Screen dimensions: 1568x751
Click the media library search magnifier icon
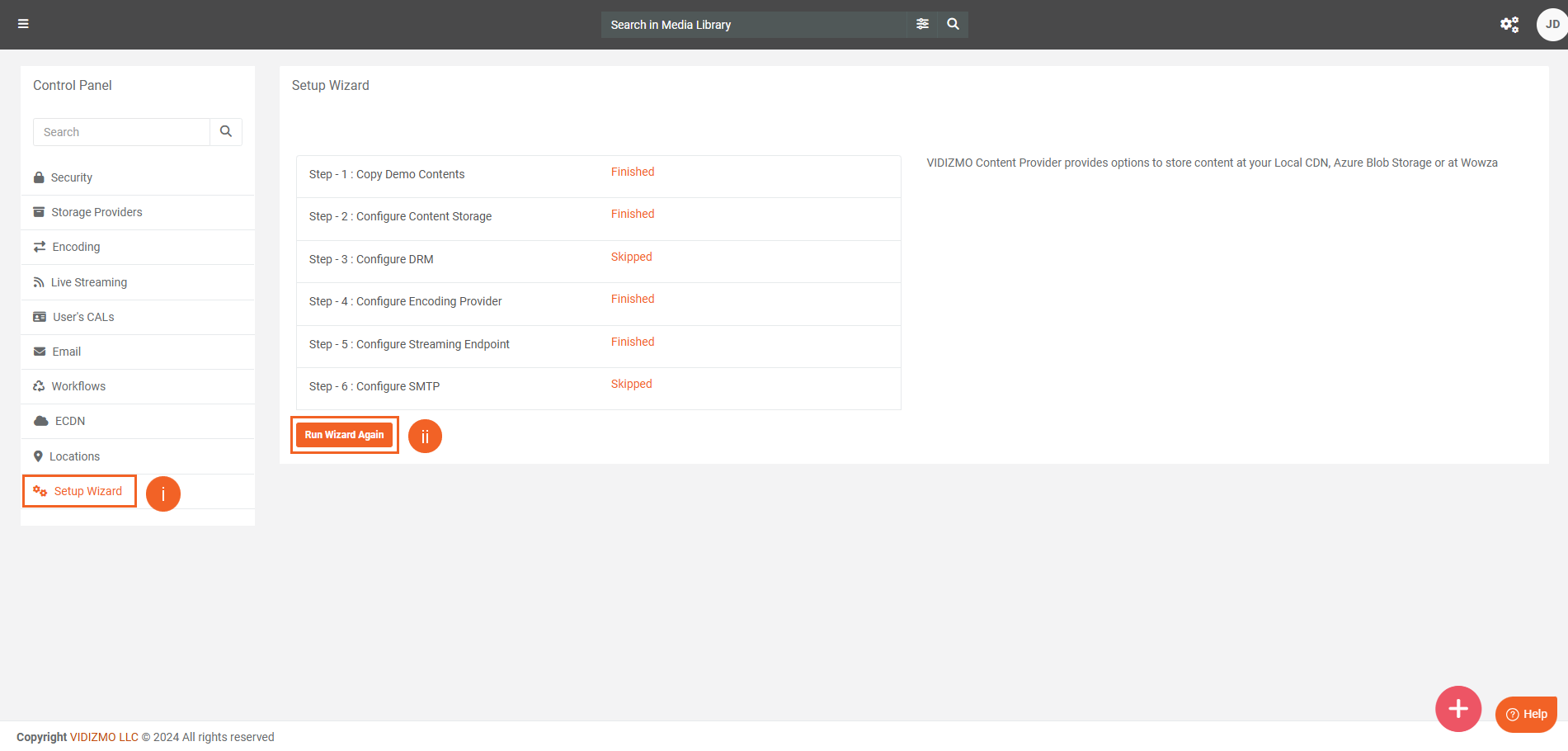pos(953,24)
